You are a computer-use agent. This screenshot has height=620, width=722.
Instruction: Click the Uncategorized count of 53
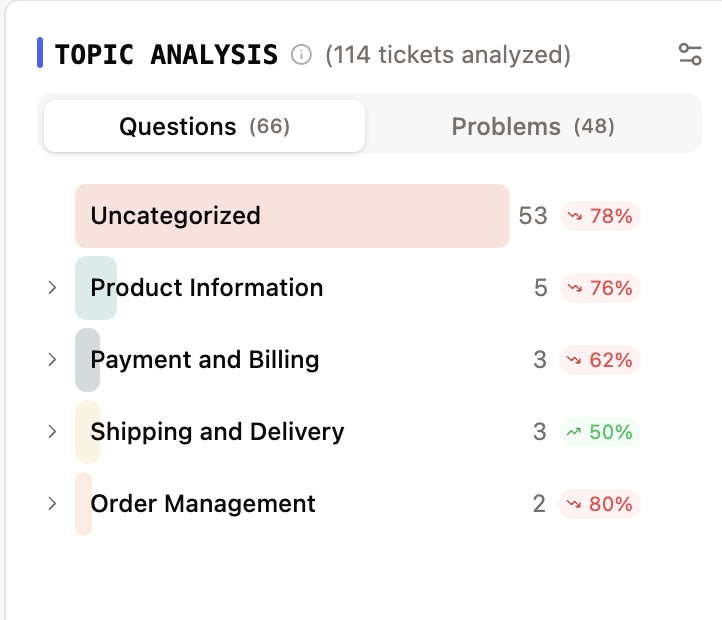tap(533, 216)
